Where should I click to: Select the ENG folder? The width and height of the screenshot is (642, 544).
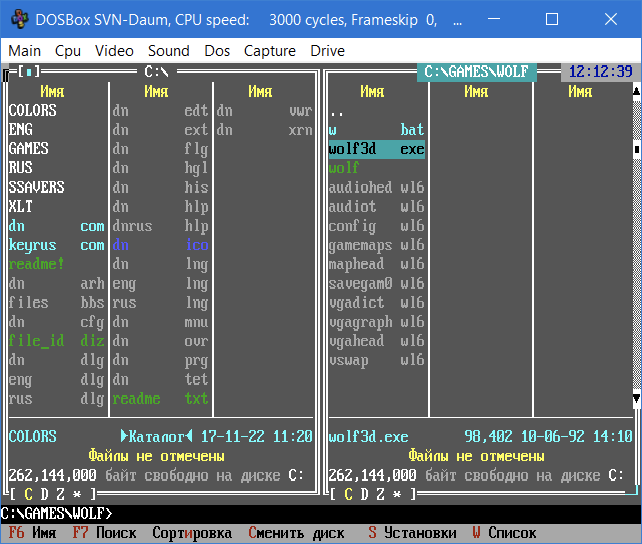tap(57, 130)
